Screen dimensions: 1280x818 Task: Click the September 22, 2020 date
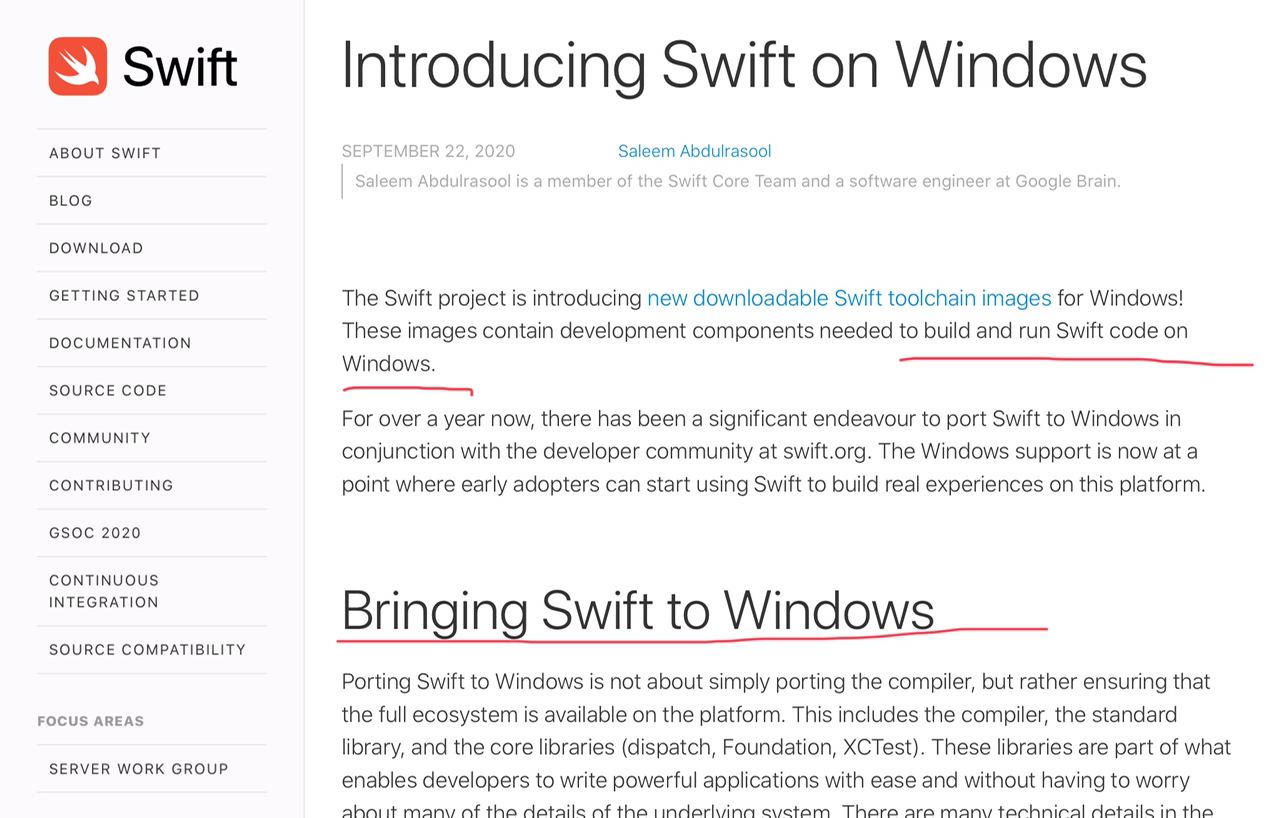[x=428, y=151]
